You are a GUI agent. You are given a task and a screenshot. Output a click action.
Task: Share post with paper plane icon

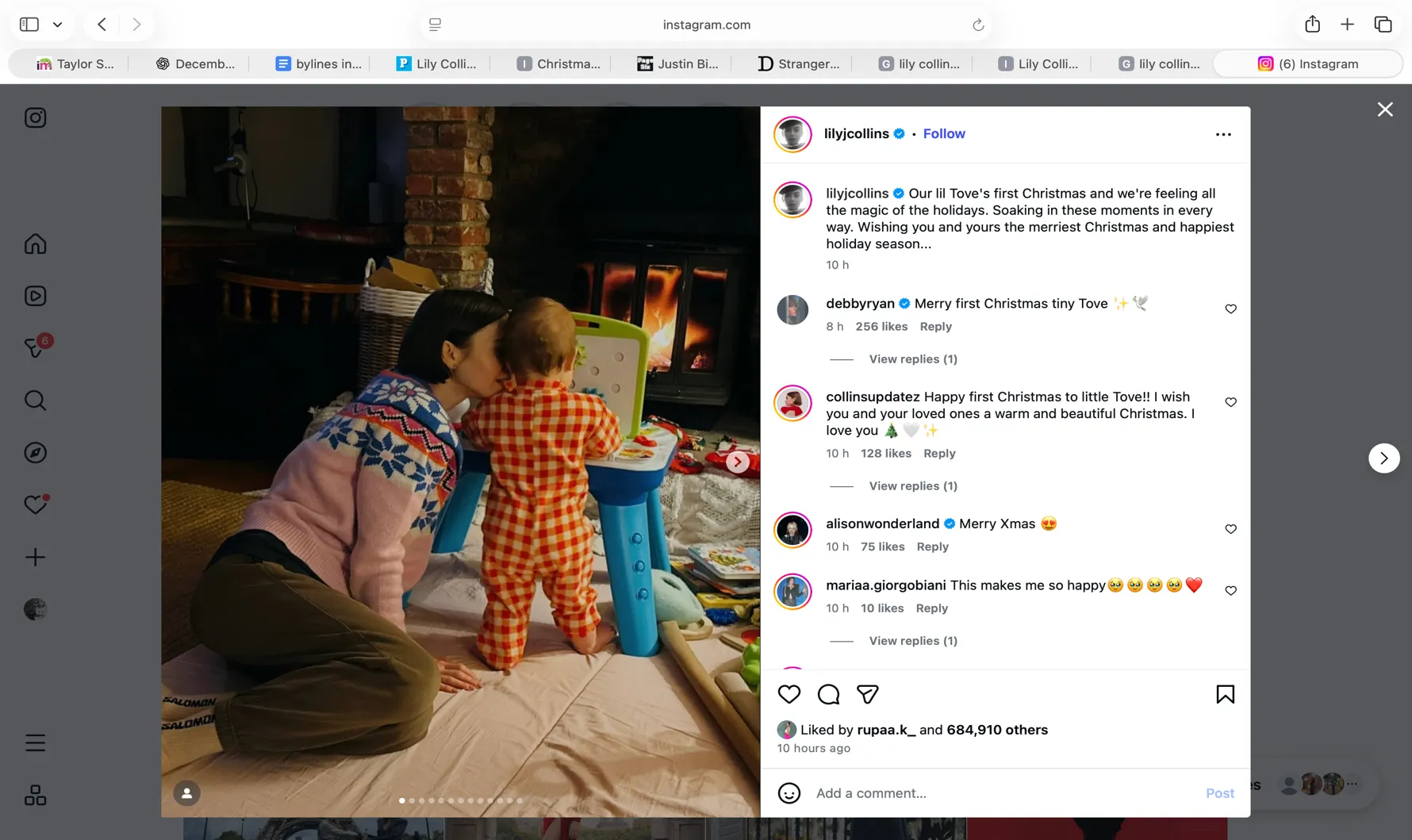pos(867,694)
